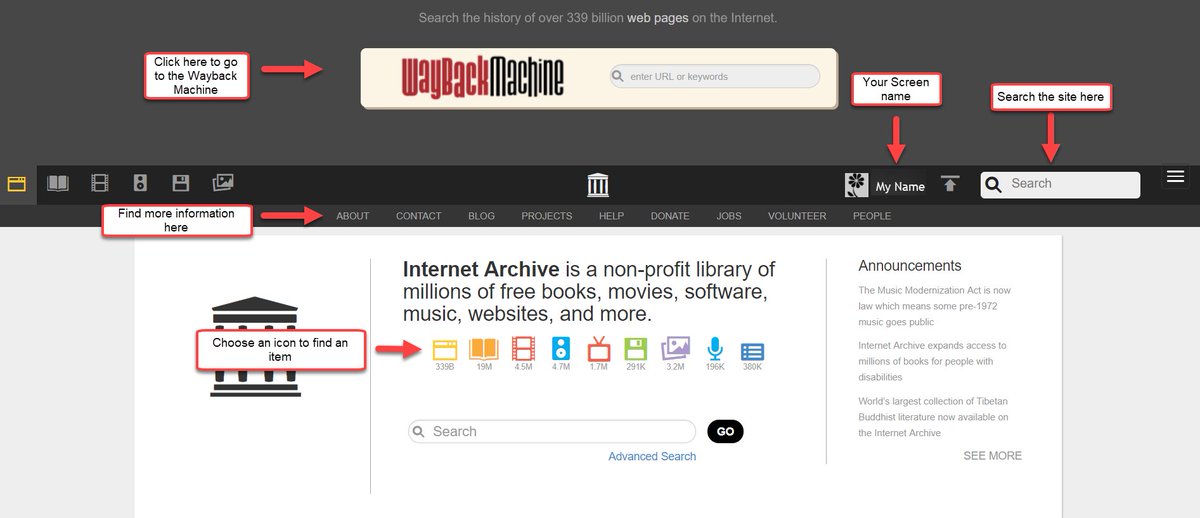The width and height of the screenshot is (1200, 518).
Task: Focus the top-right site Search field
Action: tap(1060, 184)
